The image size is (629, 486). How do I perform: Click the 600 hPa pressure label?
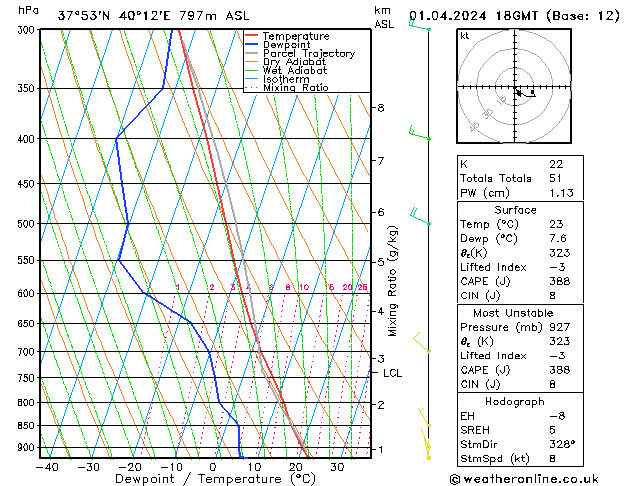click(x=28, y=294)
